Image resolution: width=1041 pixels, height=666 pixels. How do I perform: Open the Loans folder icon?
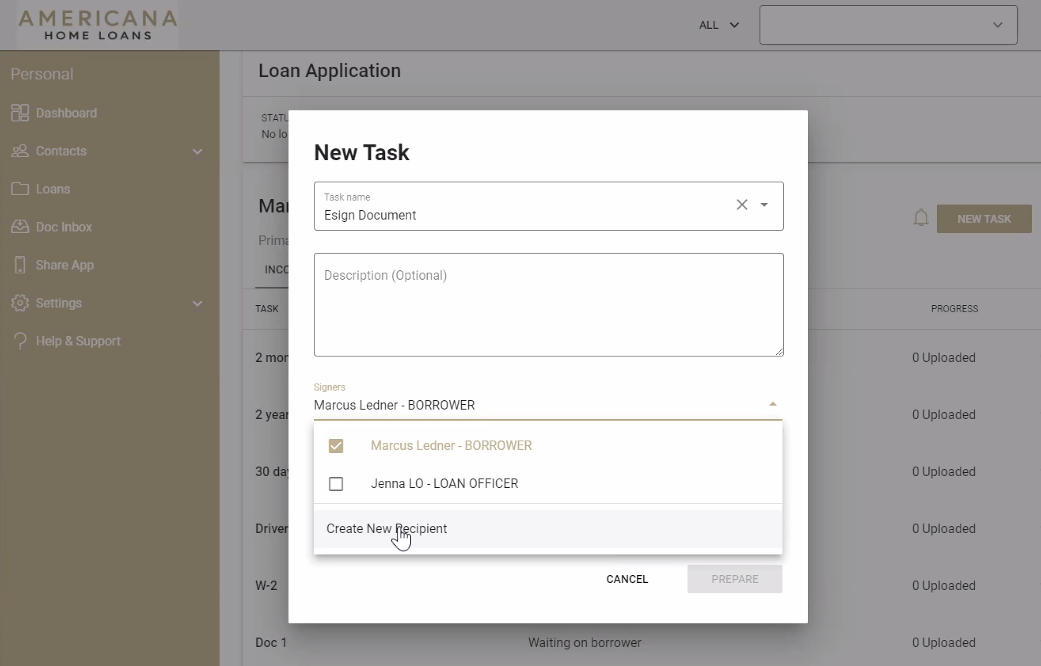20,189
